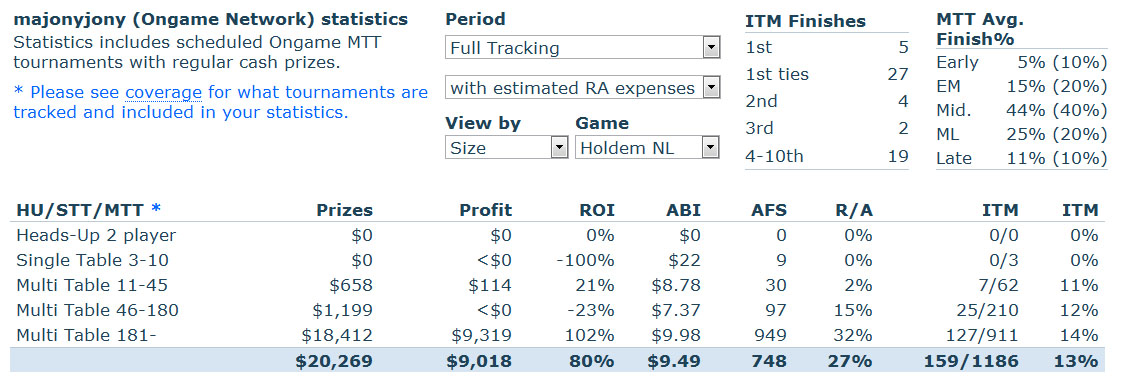Select the Multi Table 181- row
This screenshot has width=1133, height=385.
tap(557, 335)
